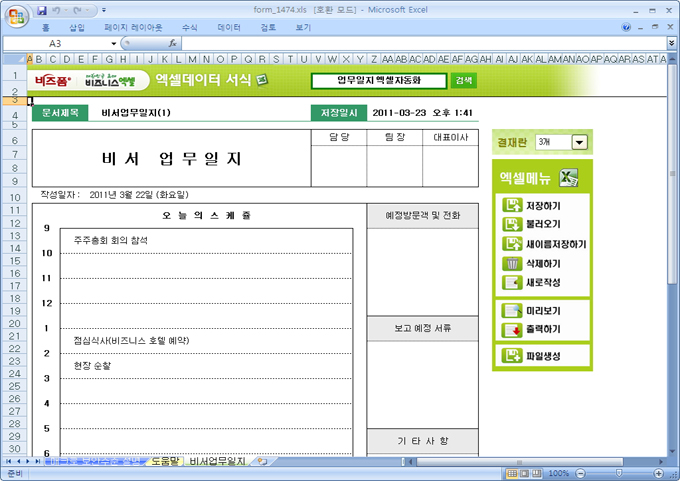Go to previous sheet tab arrow
Image resolution: width=680 pixels, height=481 pixels.
(x=19, y=461)
